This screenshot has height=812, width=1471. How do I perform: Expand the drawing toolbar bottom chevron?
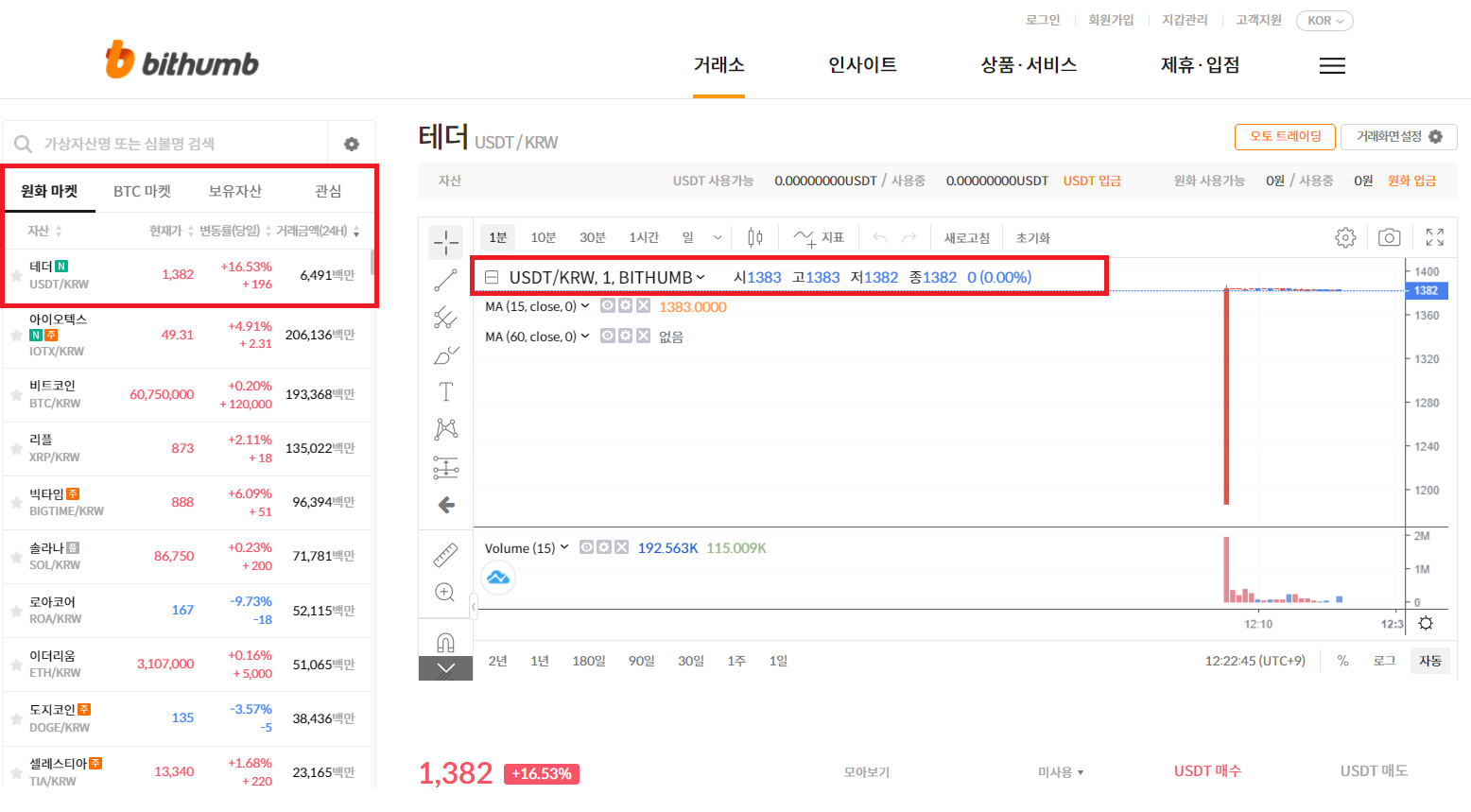(445, 668)
